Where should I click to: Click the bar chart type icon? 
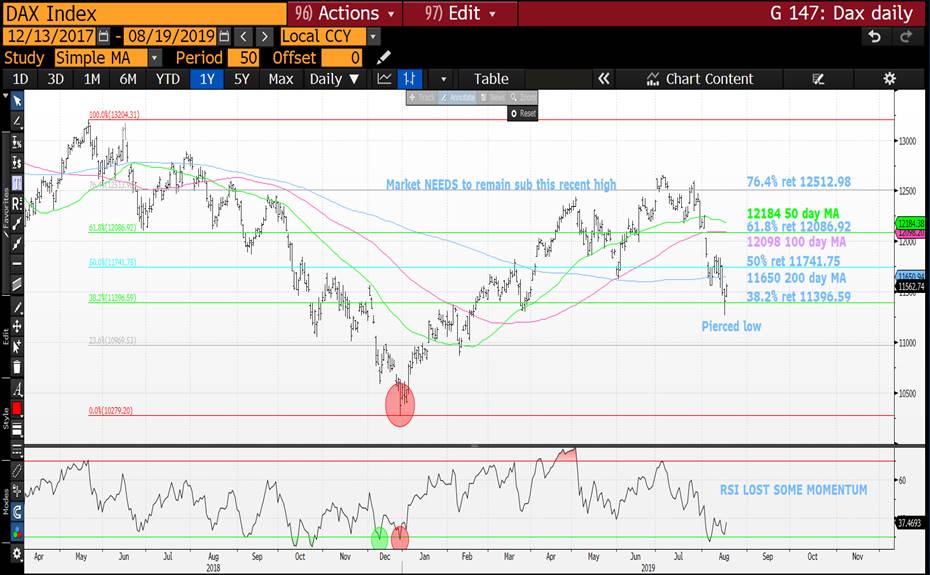(x=409, y=79)
